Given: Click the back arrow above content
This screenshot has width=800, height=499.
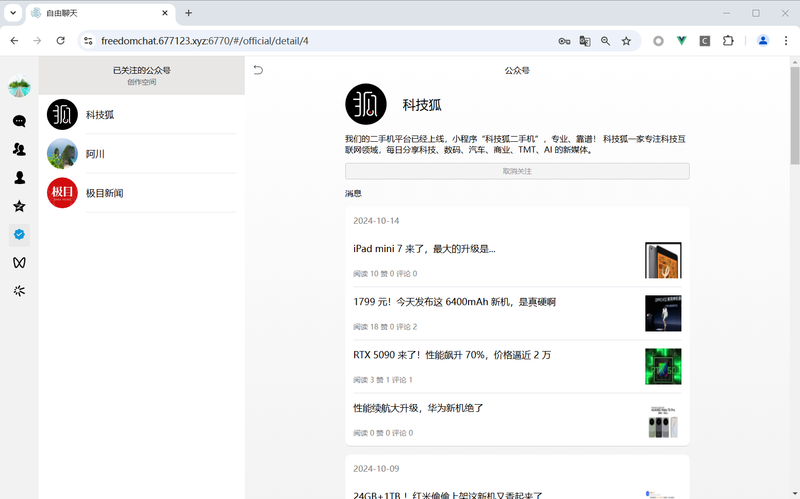Looking at the screenshot, I should (258, 70).
